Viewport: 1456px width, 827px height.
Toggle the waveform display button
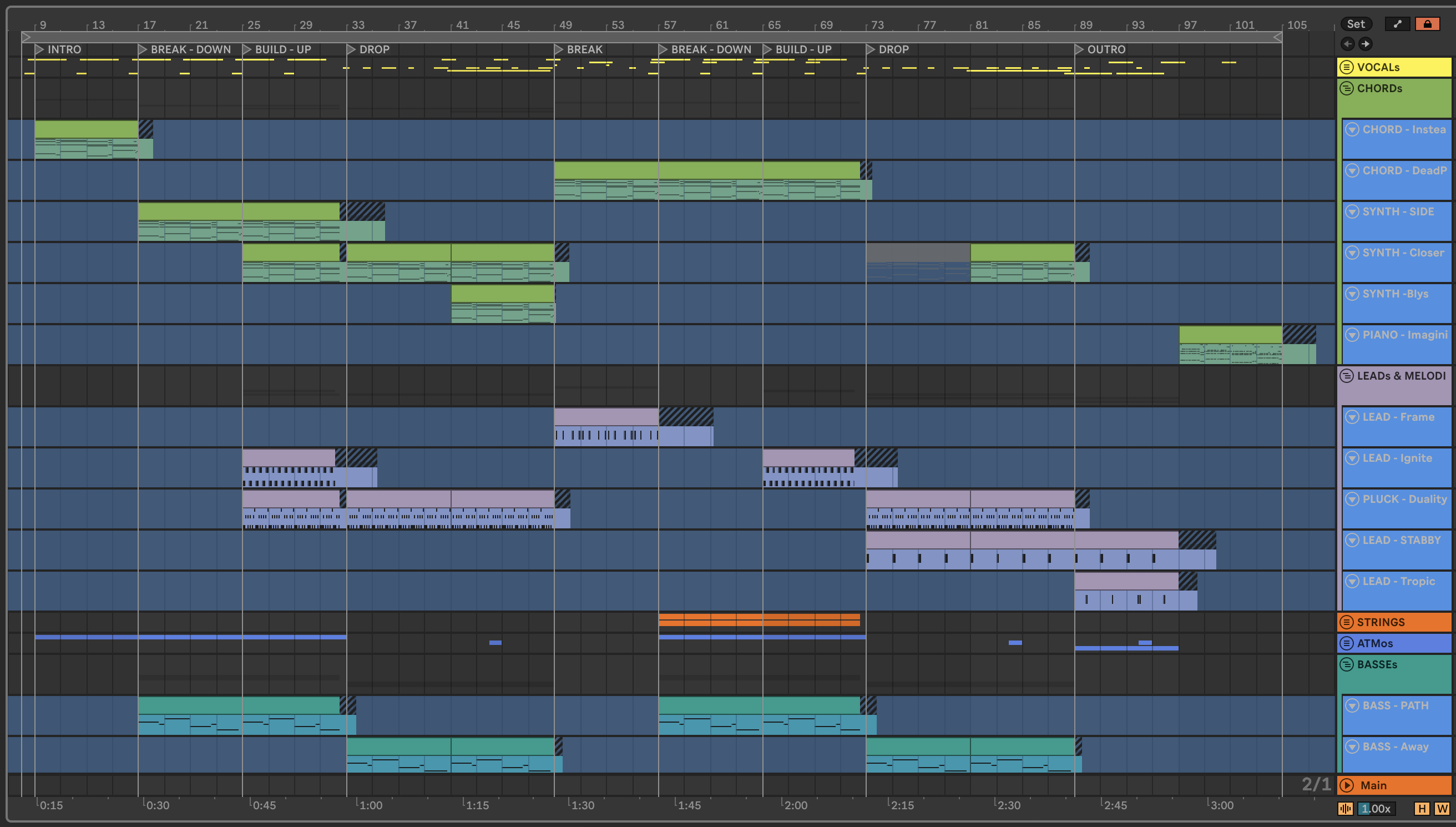[x=1346, y=809]
